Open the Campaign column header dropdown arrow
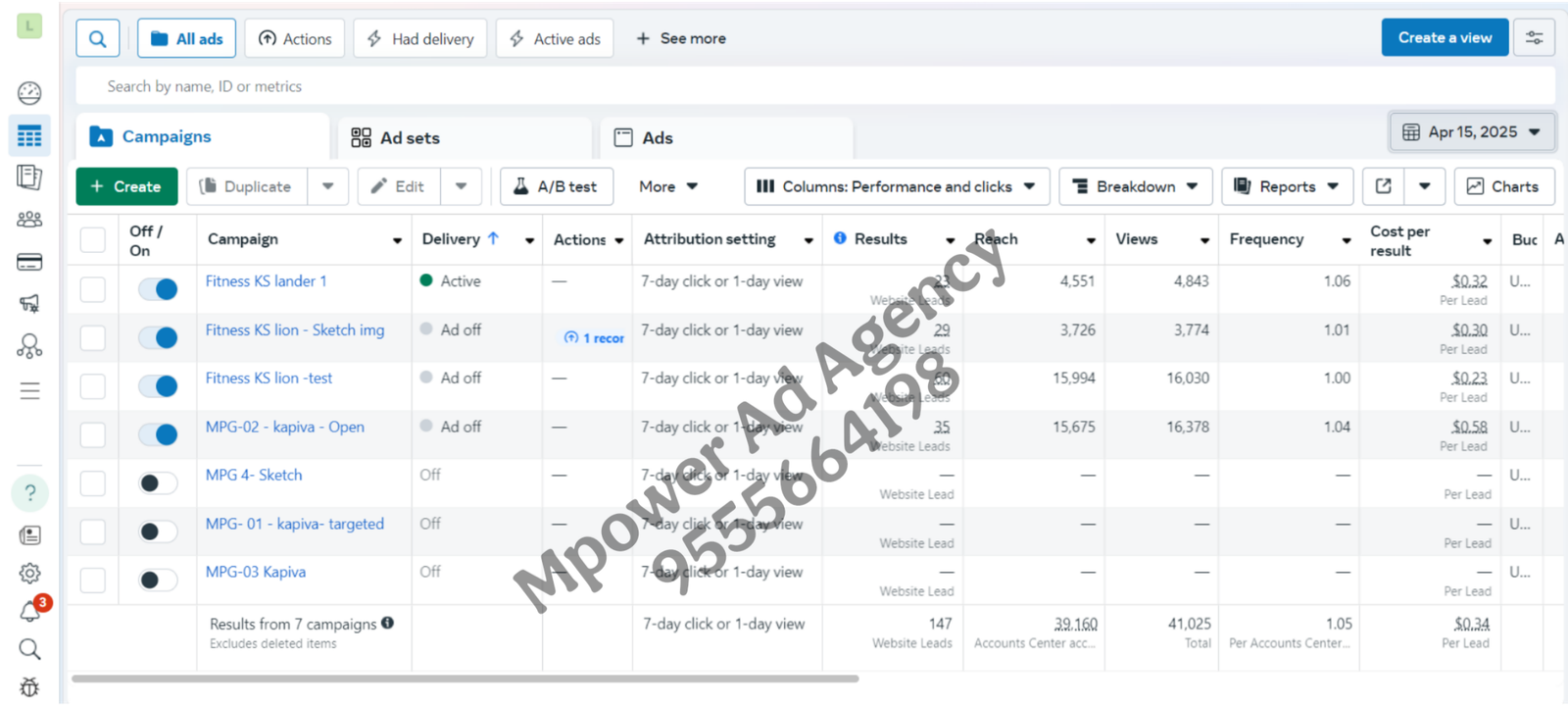The width and height of the screenshot is (1568, 707). [397, 240]
